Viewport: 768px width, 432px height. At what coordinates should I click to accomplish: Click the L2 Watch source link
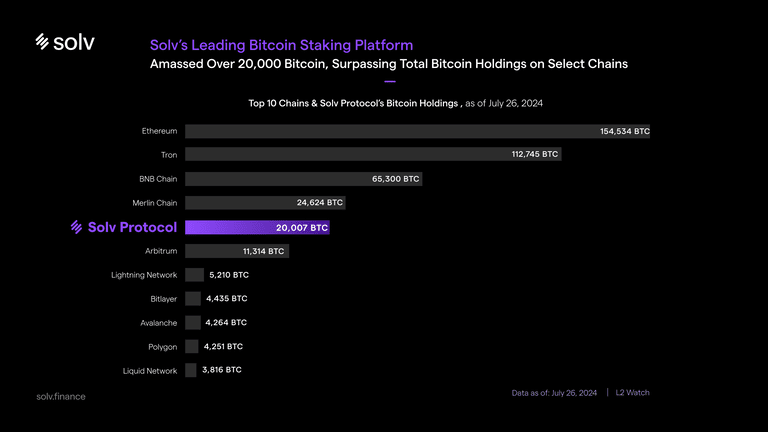click(x=632, y=393)
